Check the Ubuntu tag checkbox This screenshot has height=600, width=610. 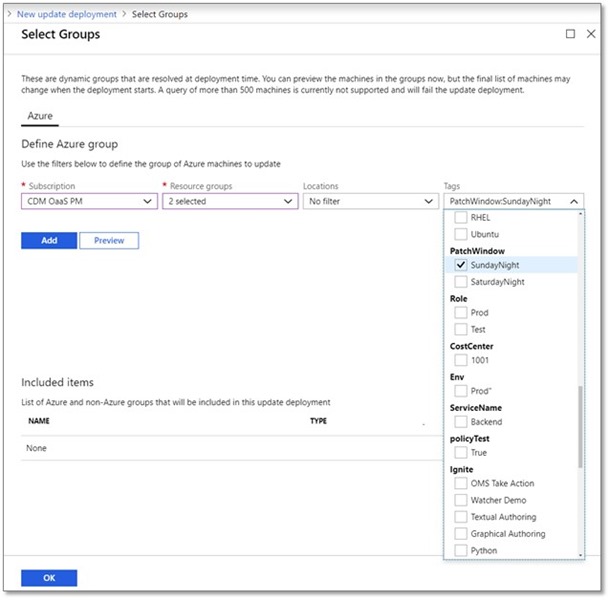(461, 234)
